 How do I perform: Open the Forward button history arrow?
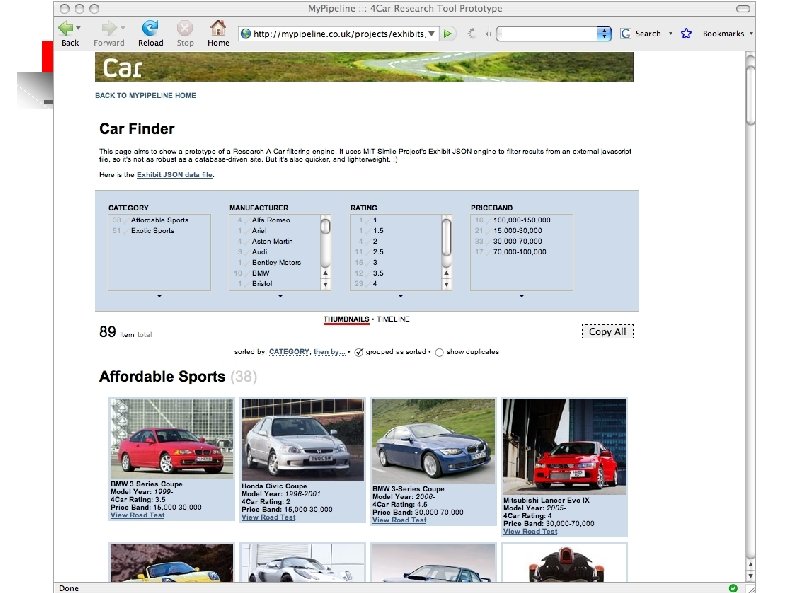(x=123, y=28)
